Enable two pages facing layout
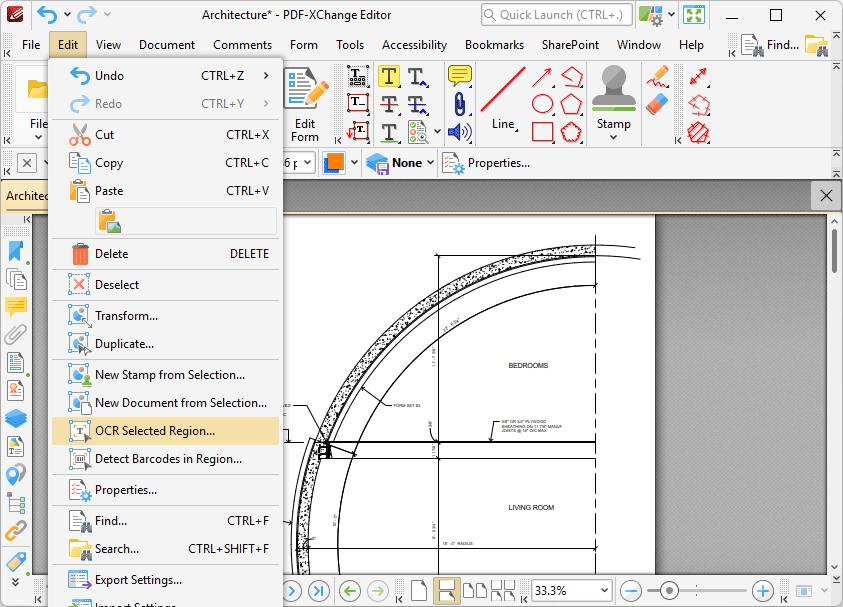This screenshot has width=843, height=607. coord(475,590)
